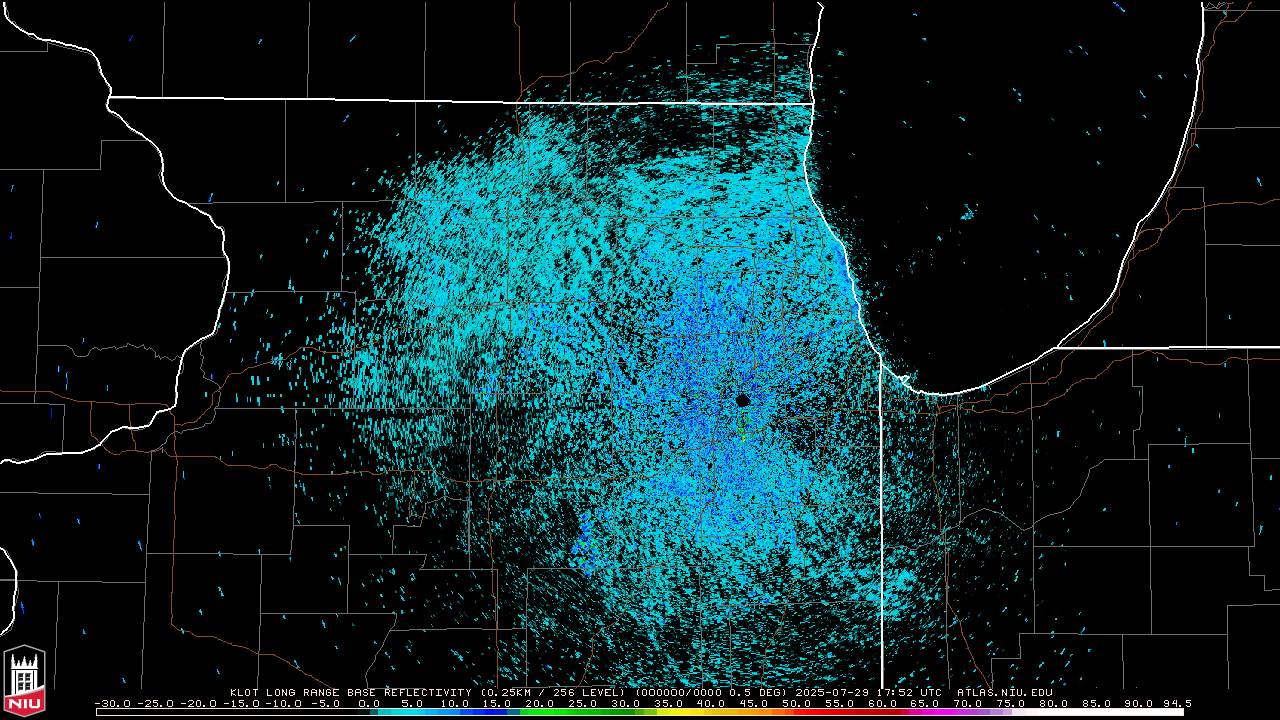Screen dimensions: 1280x720
Task: Pick the magenta segment of the reflectivity scale
Action: point(930,712)
